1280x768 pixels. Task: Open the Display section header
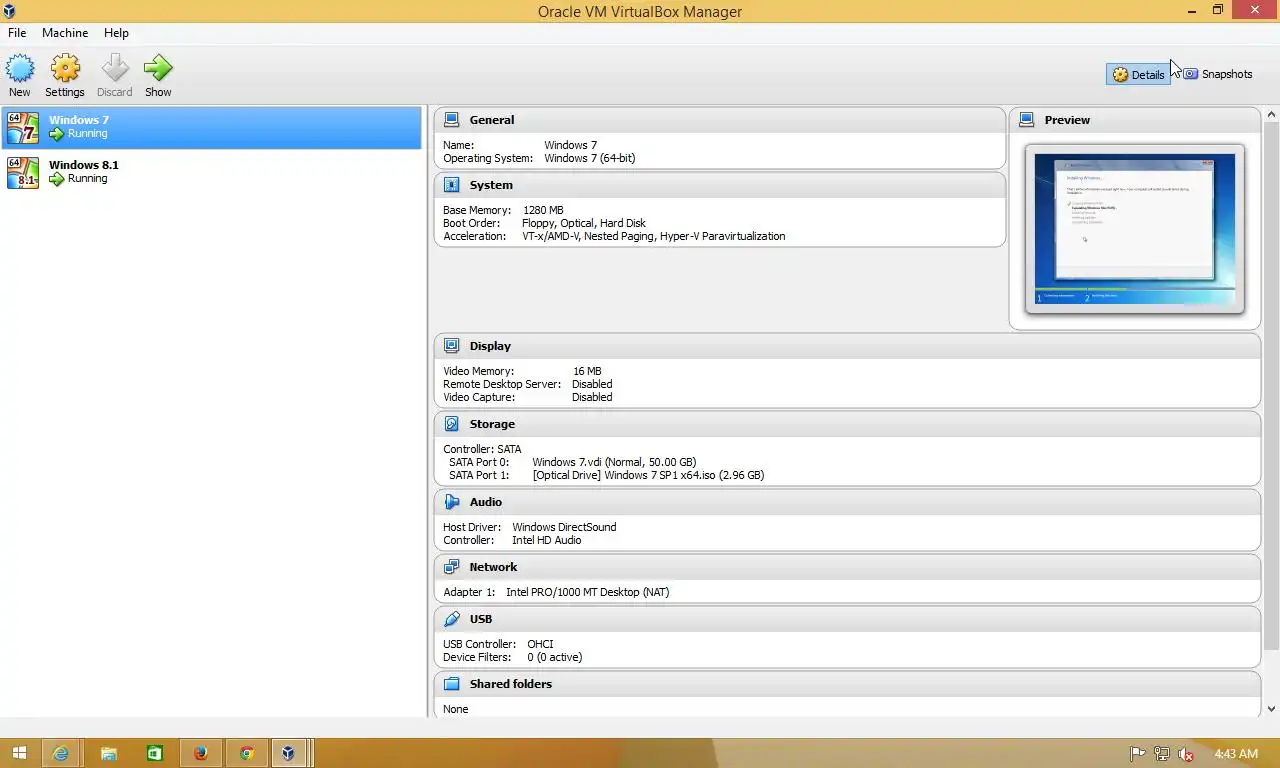(x=847, y=346)
